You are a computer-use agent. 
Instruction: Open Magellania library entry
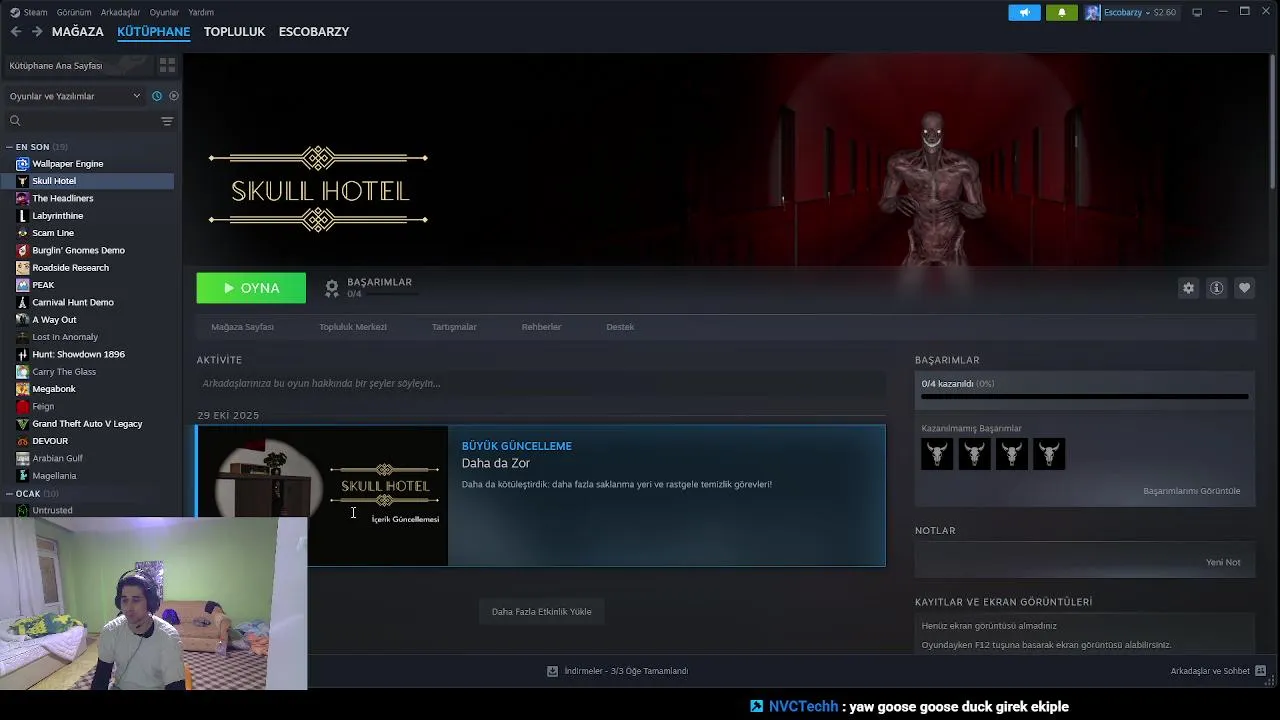click(54, 476)
